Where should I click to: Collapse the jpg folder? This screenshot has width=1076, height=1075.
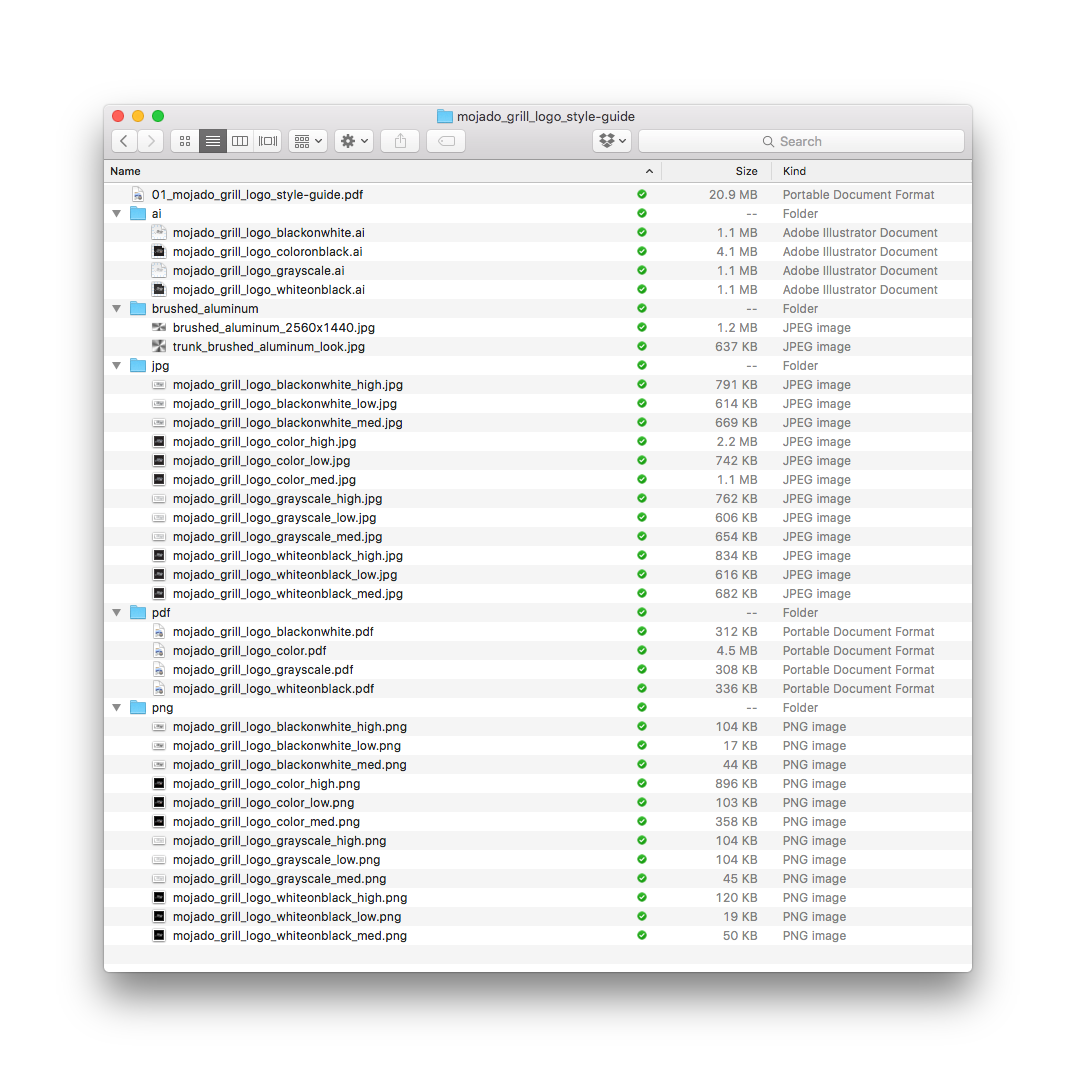pyautogui.click(x=117, y=366)
